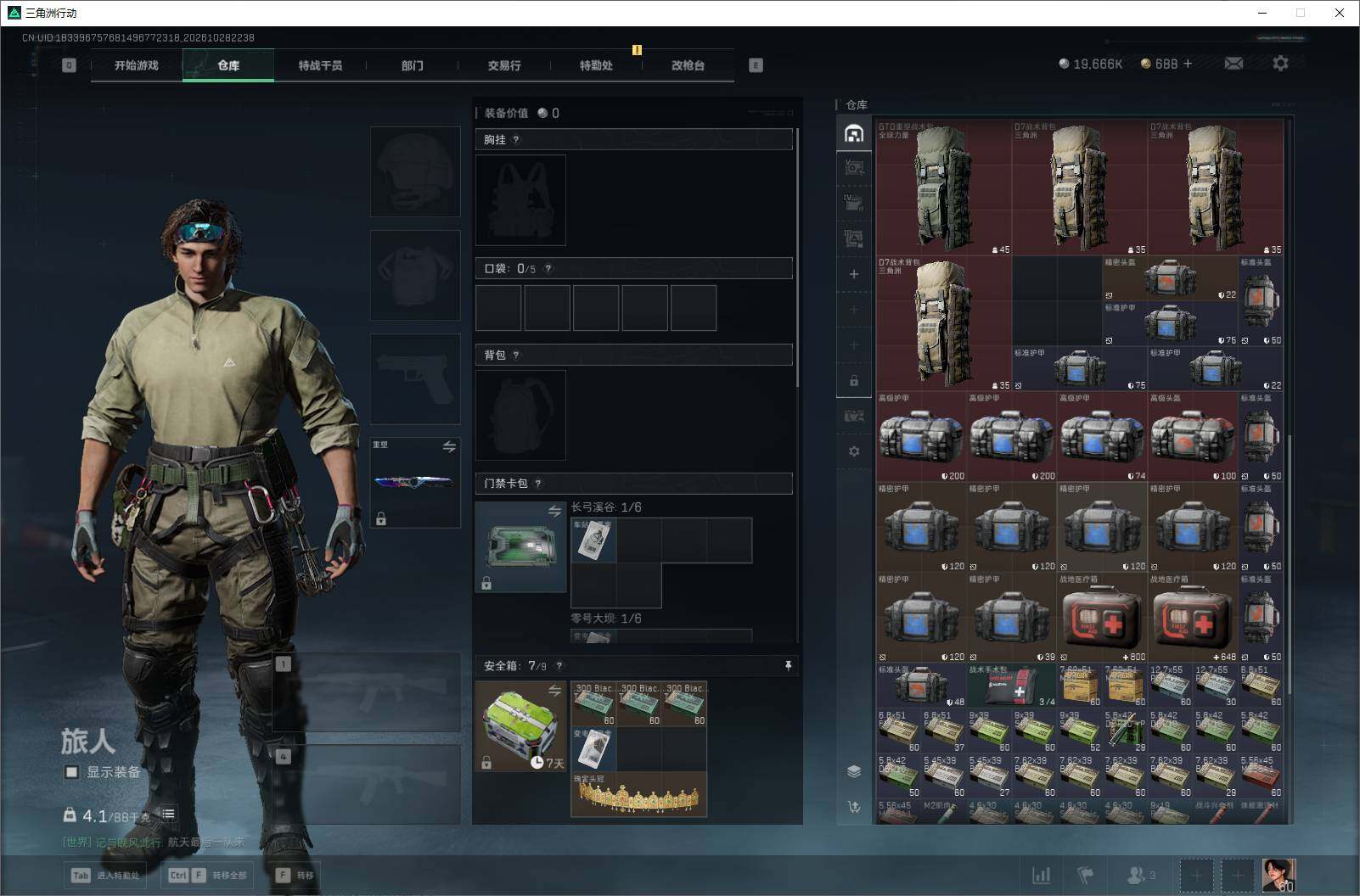This screenshot has height=896, width=1360.
Task: Select the GTI heavy tactical backpack
Action: pyautogui.click(x=944, y=188)
